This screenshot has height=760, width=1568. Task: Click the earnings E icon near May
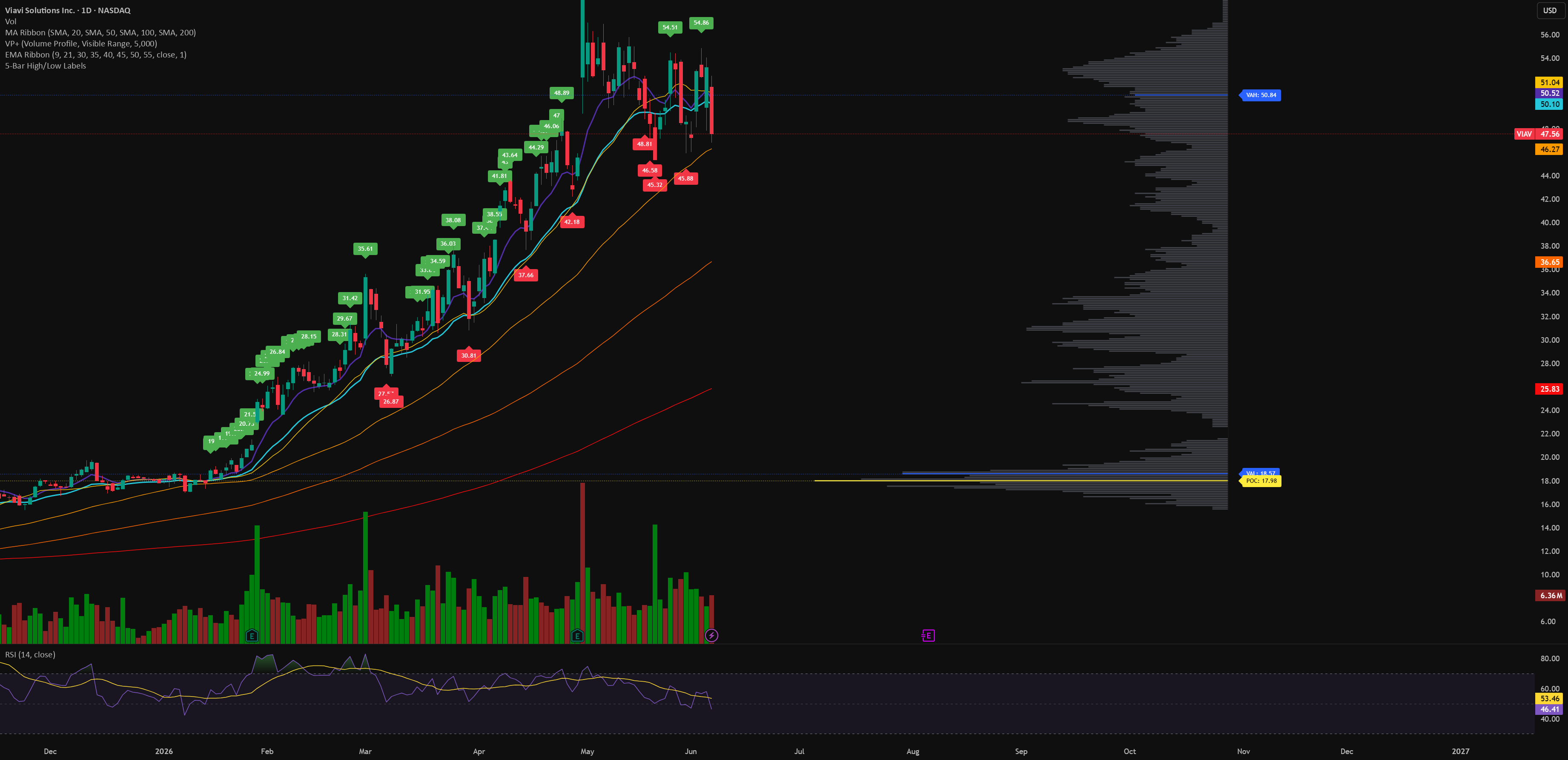577,636
